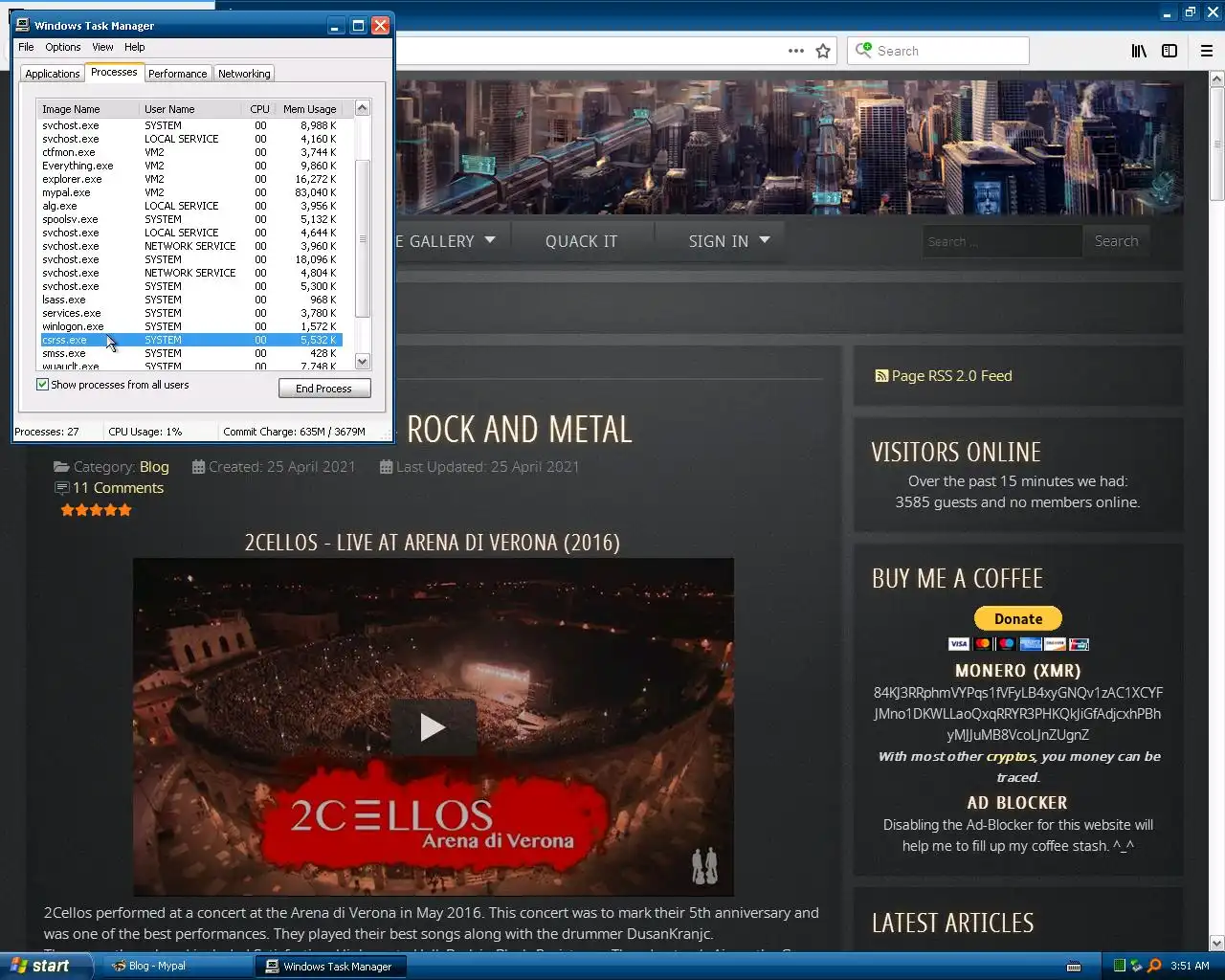Click browser page scroll up arrow
This screenshot has height=980, width=1225.
(1216, 78)
